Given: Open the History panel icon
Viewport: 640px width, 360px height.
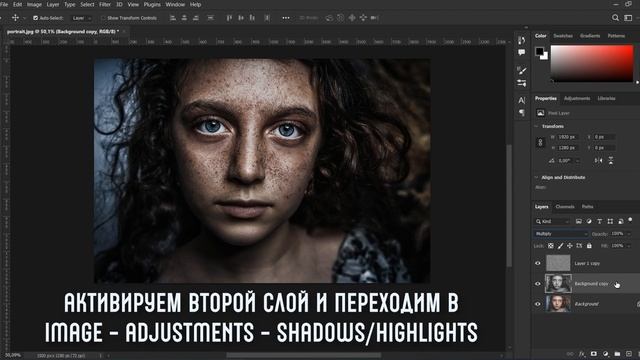Looking at the screenshot, I should click(x=522, y=40).
